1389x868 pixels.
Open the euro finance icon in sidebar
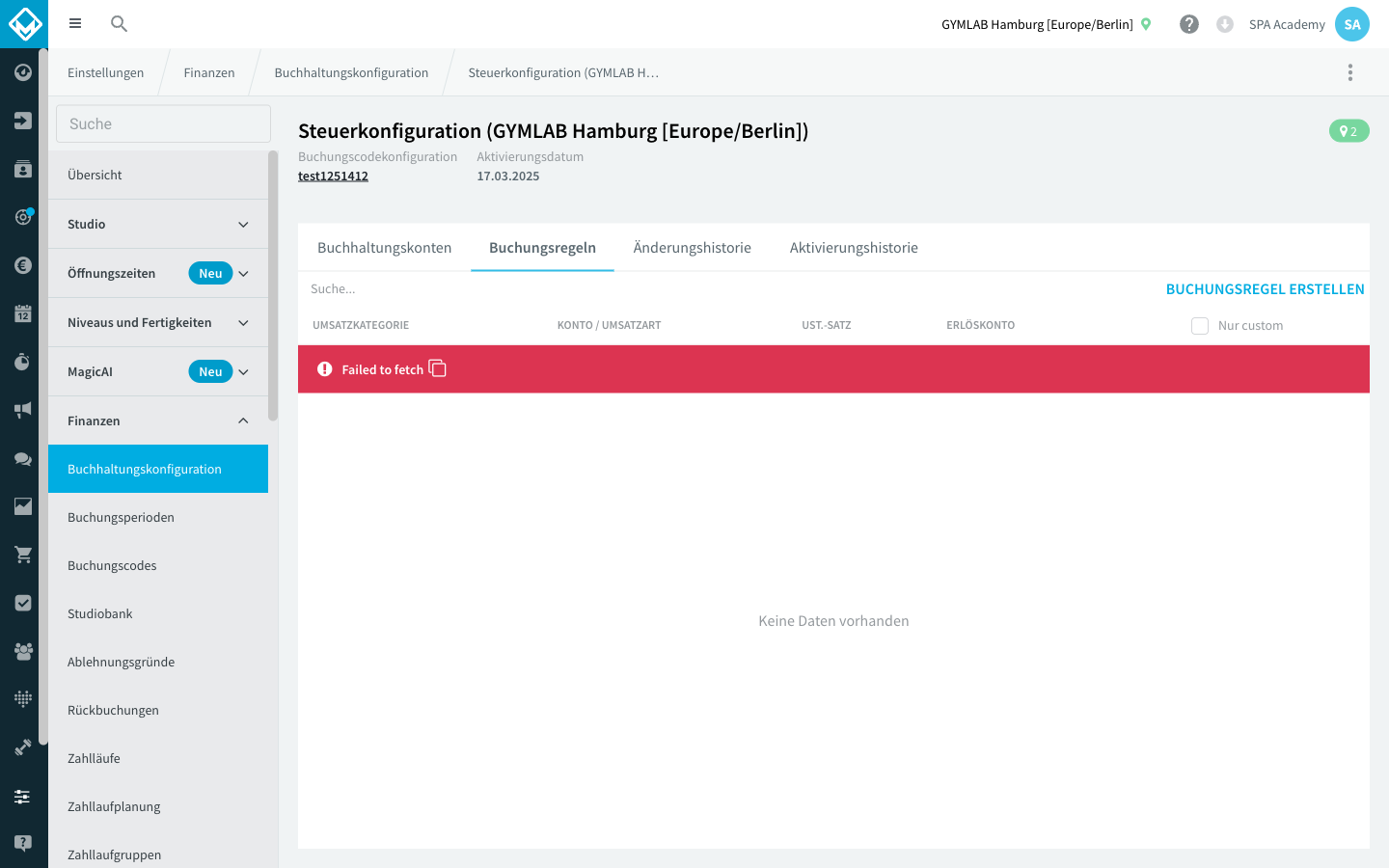coord(23,265)
